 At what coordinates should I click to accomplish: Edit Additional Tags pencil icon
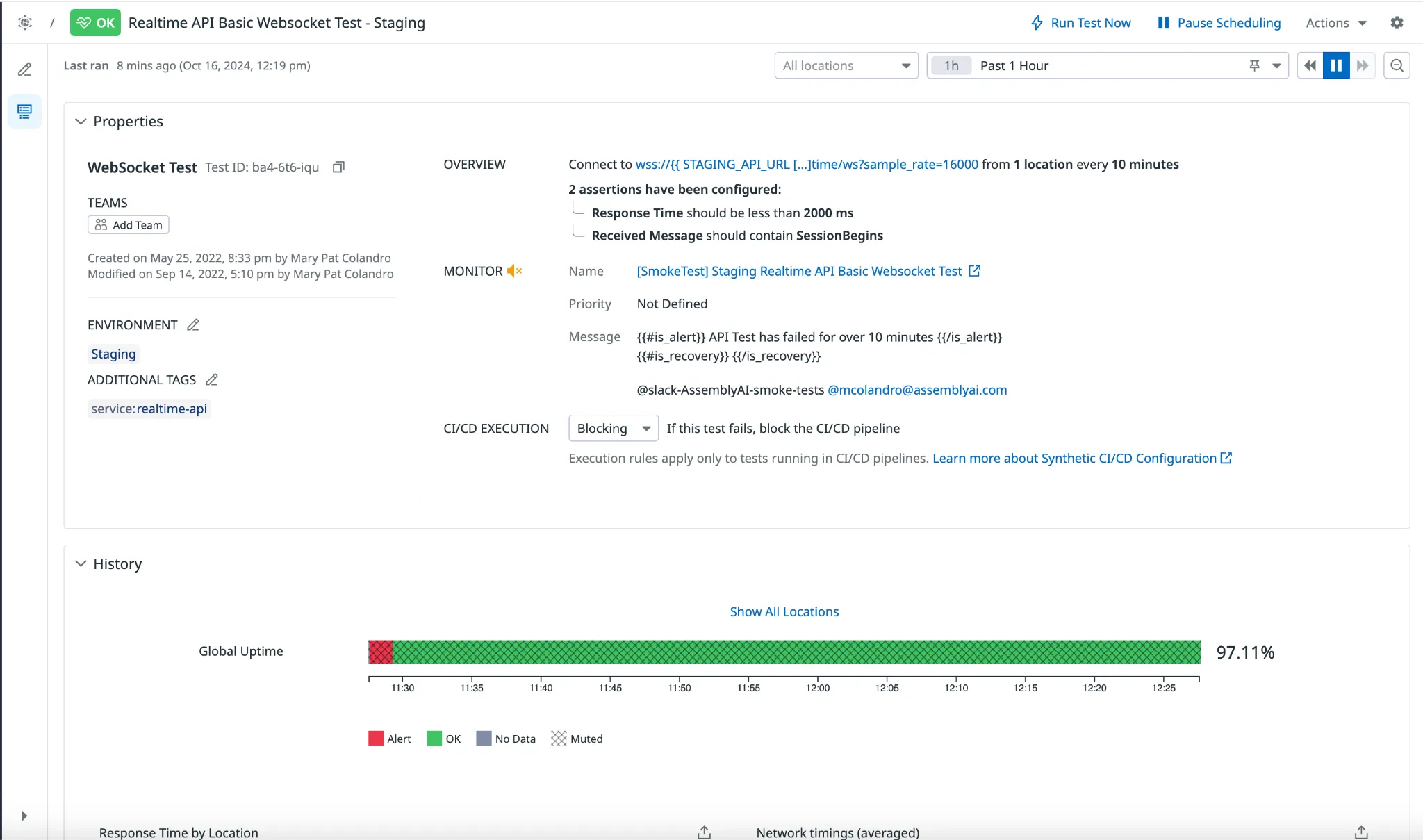tap(212, 380)
